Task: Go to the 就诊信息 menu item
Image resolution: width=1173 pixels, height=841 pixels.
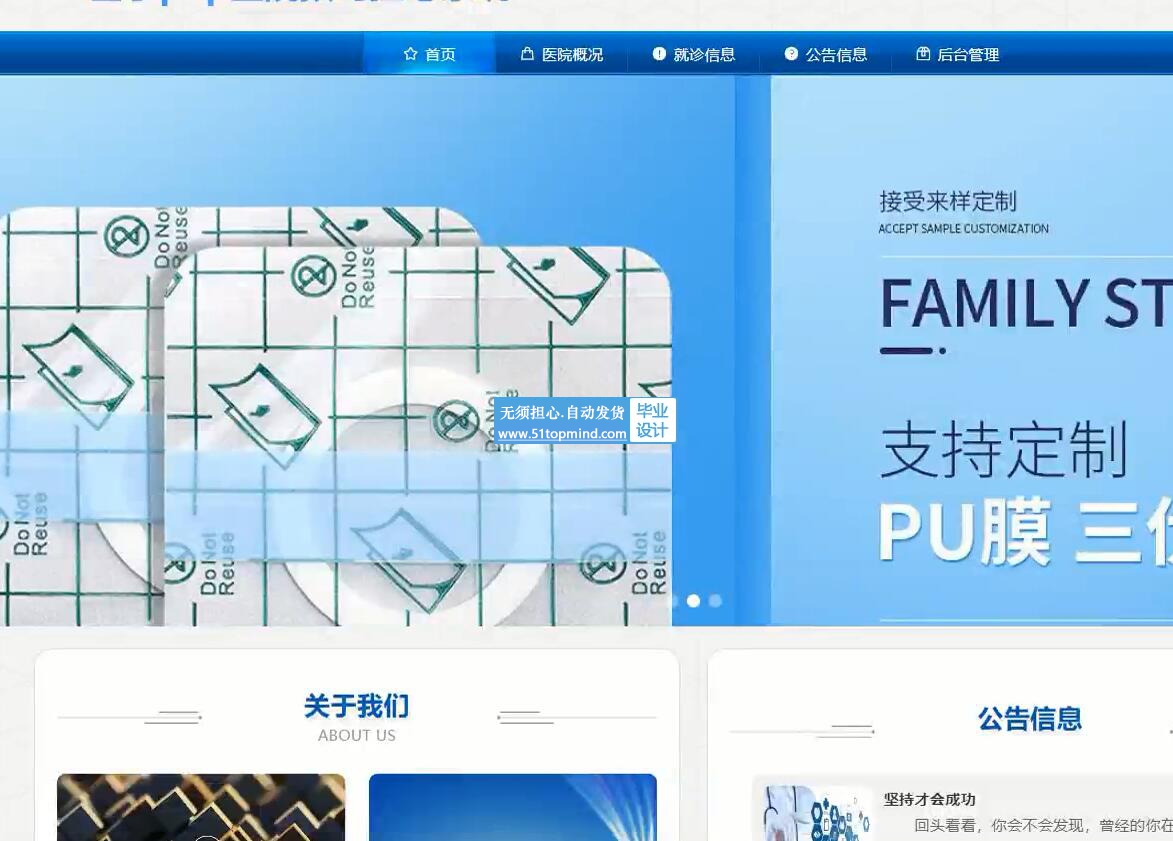Action: [x=693, y=54]
